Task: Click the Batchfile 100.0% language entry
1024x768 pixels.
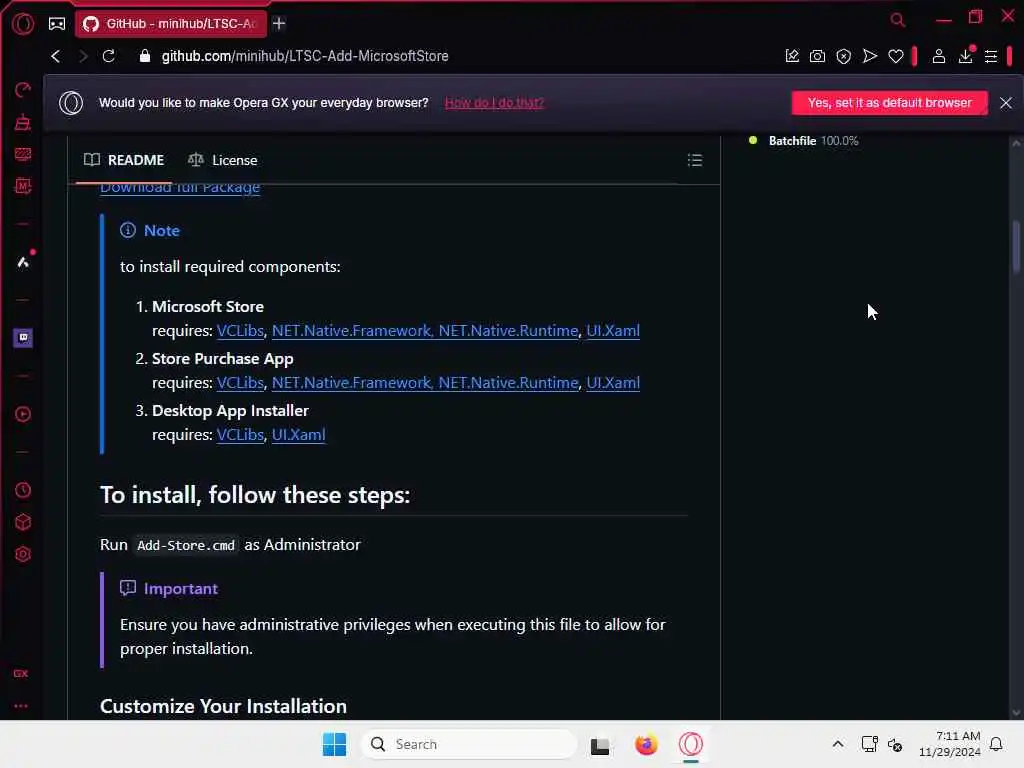Action: tap(805, 140)
